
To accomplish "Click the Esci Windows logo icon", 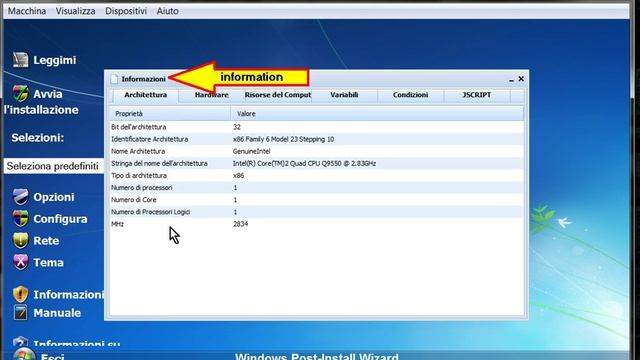I will pos(24,355).
